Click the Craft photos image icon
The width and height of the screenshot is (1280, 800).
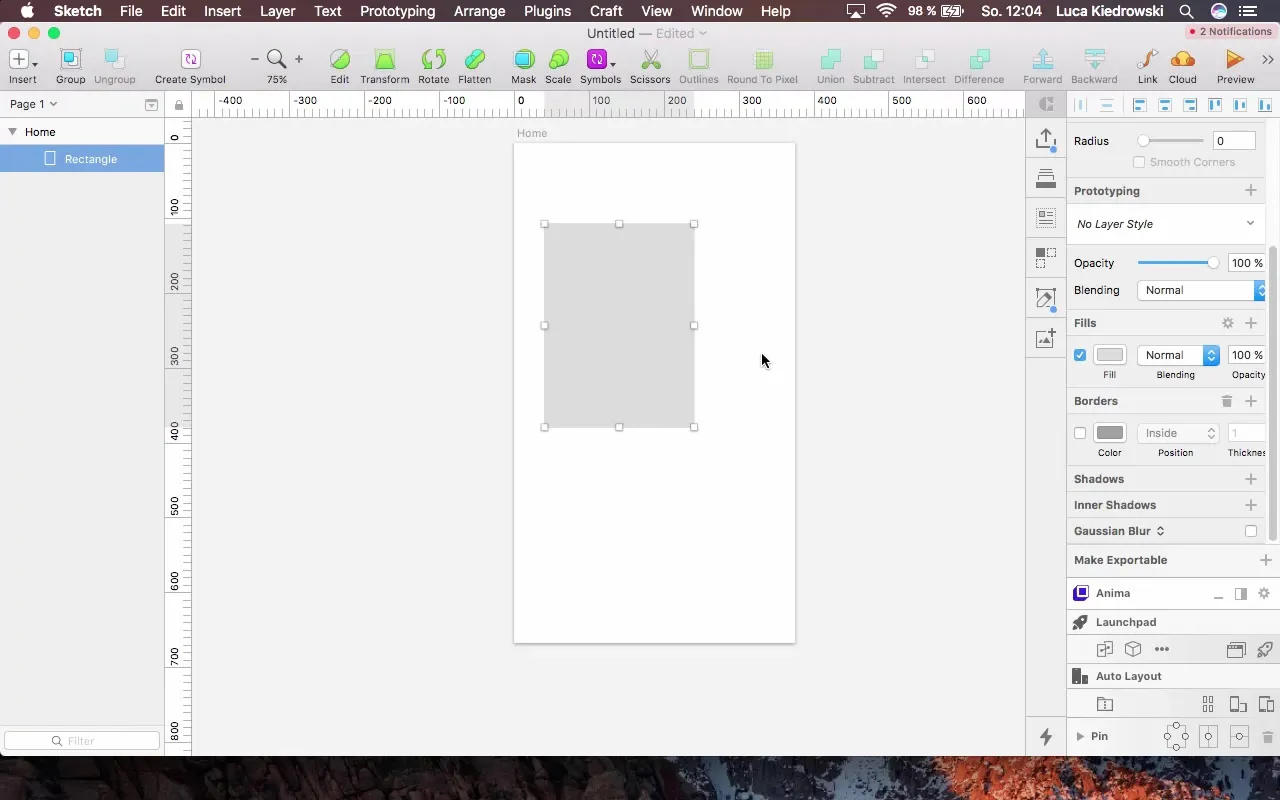pyautogui.click(x=1046, y=338)
